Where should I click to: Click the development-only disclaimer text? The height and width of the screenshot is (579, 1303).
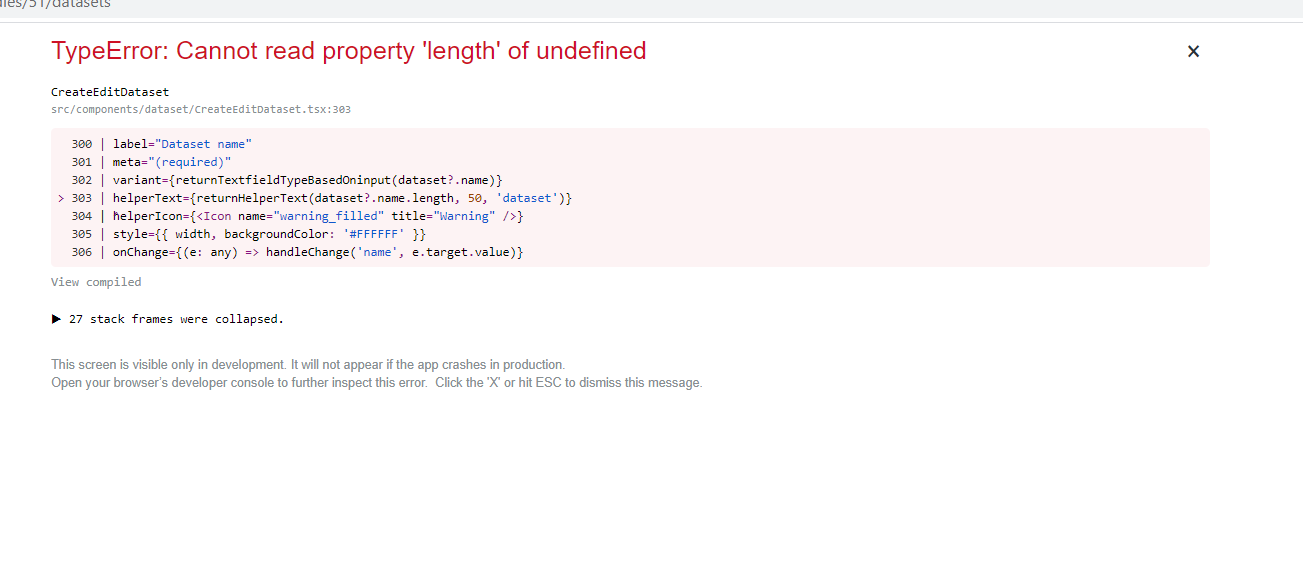pyautogui.click(x=307, y=364)
